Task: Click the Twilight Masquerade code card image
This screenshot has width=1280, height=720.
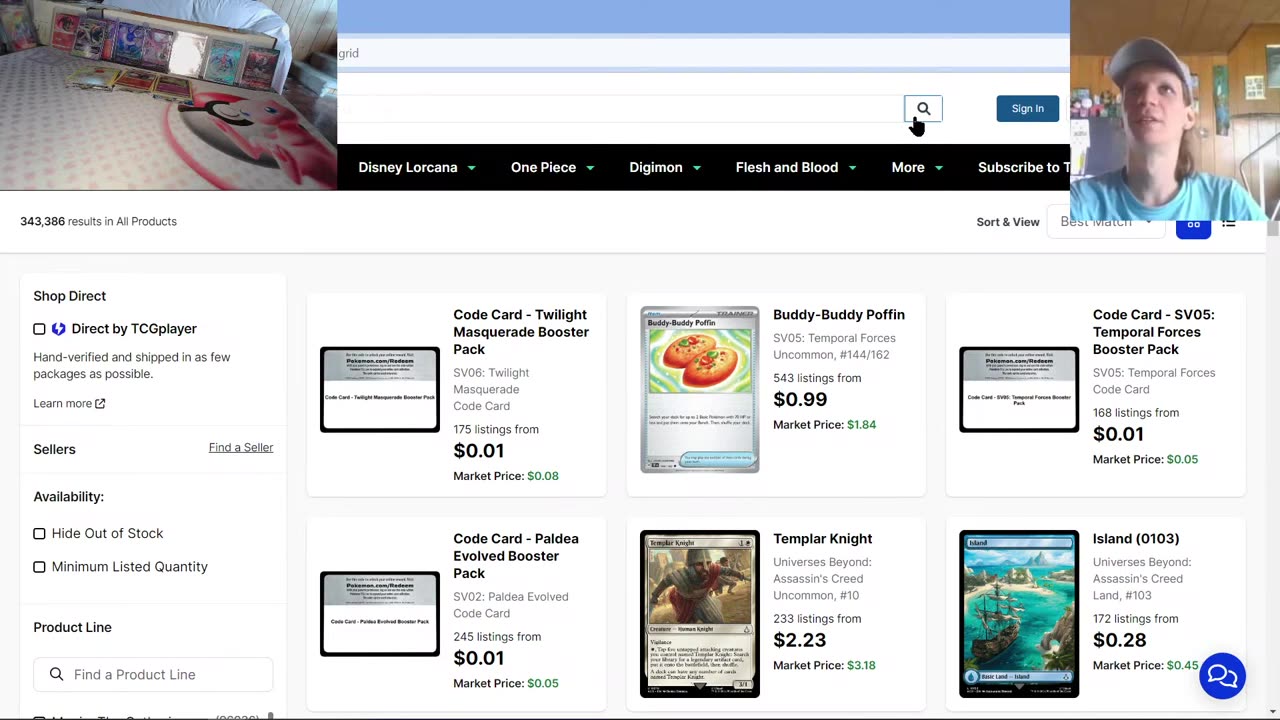Action: pos(380,389)
